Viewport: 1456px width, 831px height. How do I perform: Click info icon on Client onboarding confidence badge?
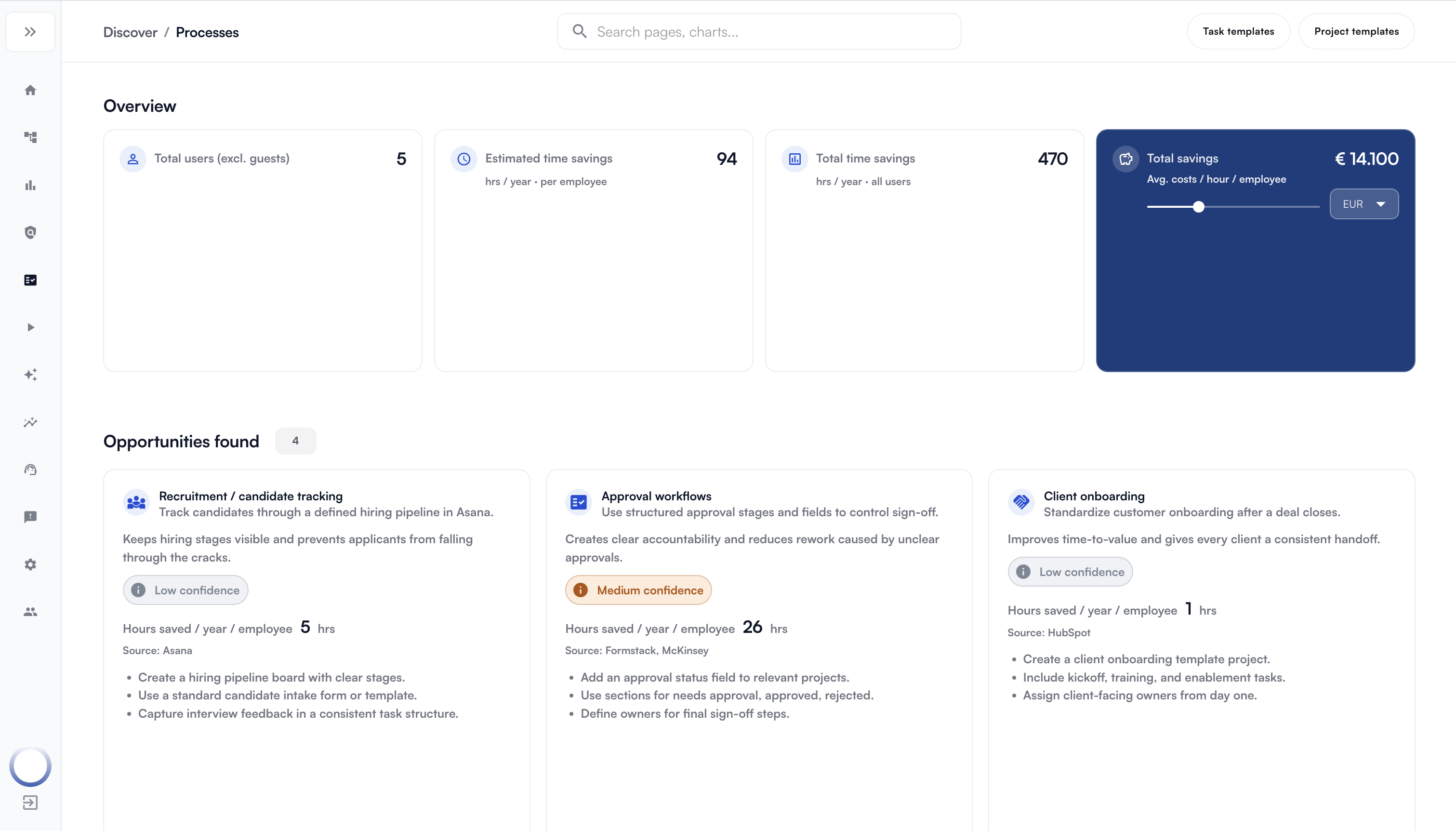(x=1023, y=572)
